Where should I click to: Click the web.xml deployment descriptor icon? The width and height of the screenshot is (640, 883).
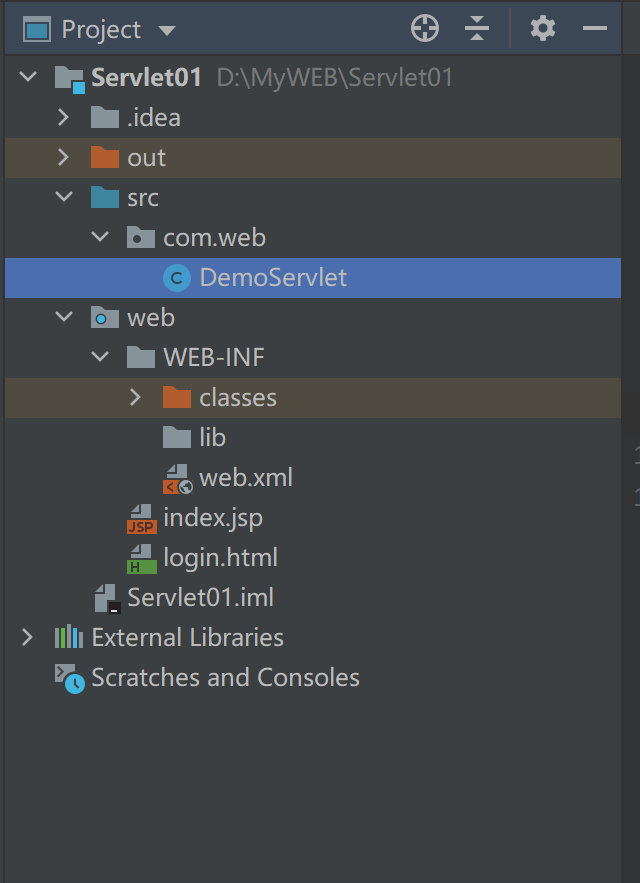pyautogui.click(x=176, y=477)
